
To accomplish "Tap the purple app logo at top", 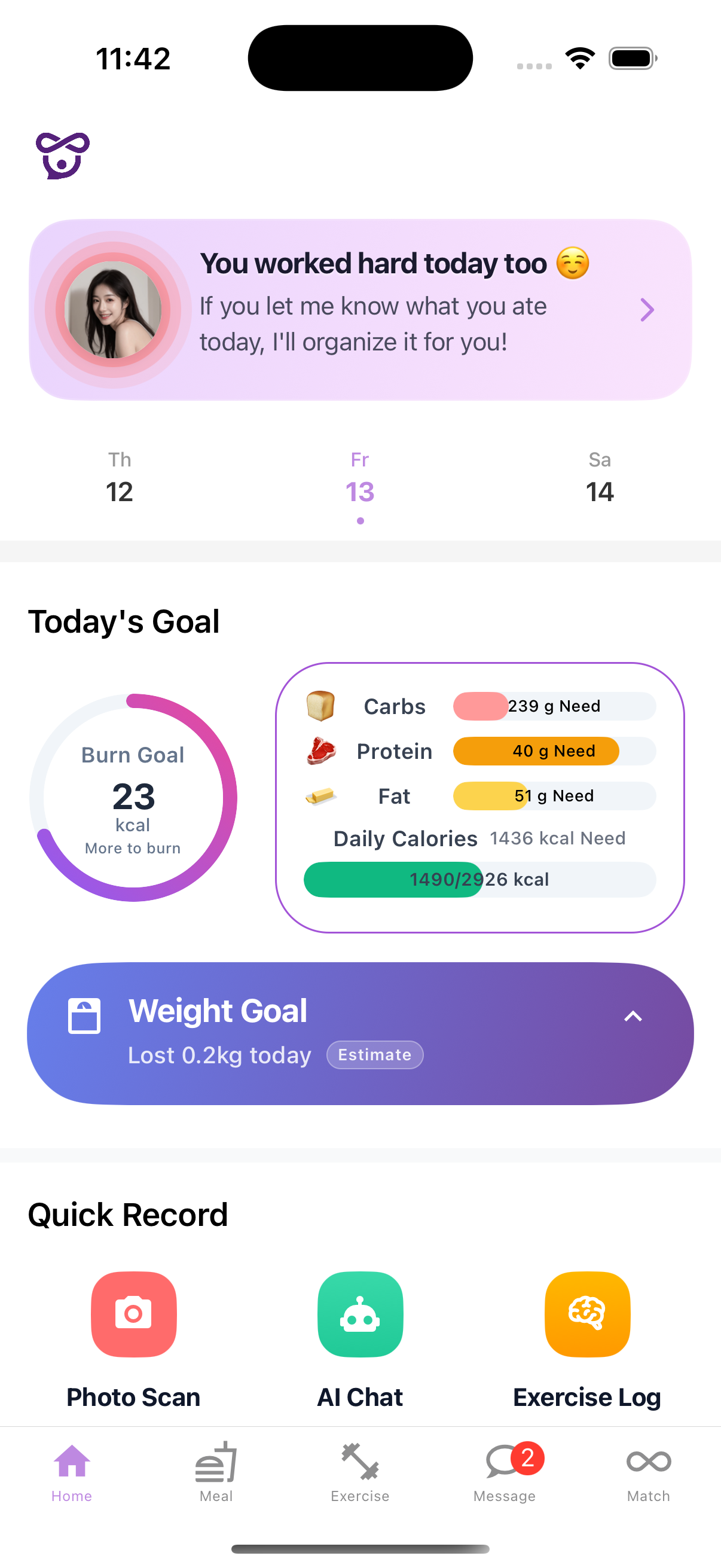I will [x=63, y=156].
